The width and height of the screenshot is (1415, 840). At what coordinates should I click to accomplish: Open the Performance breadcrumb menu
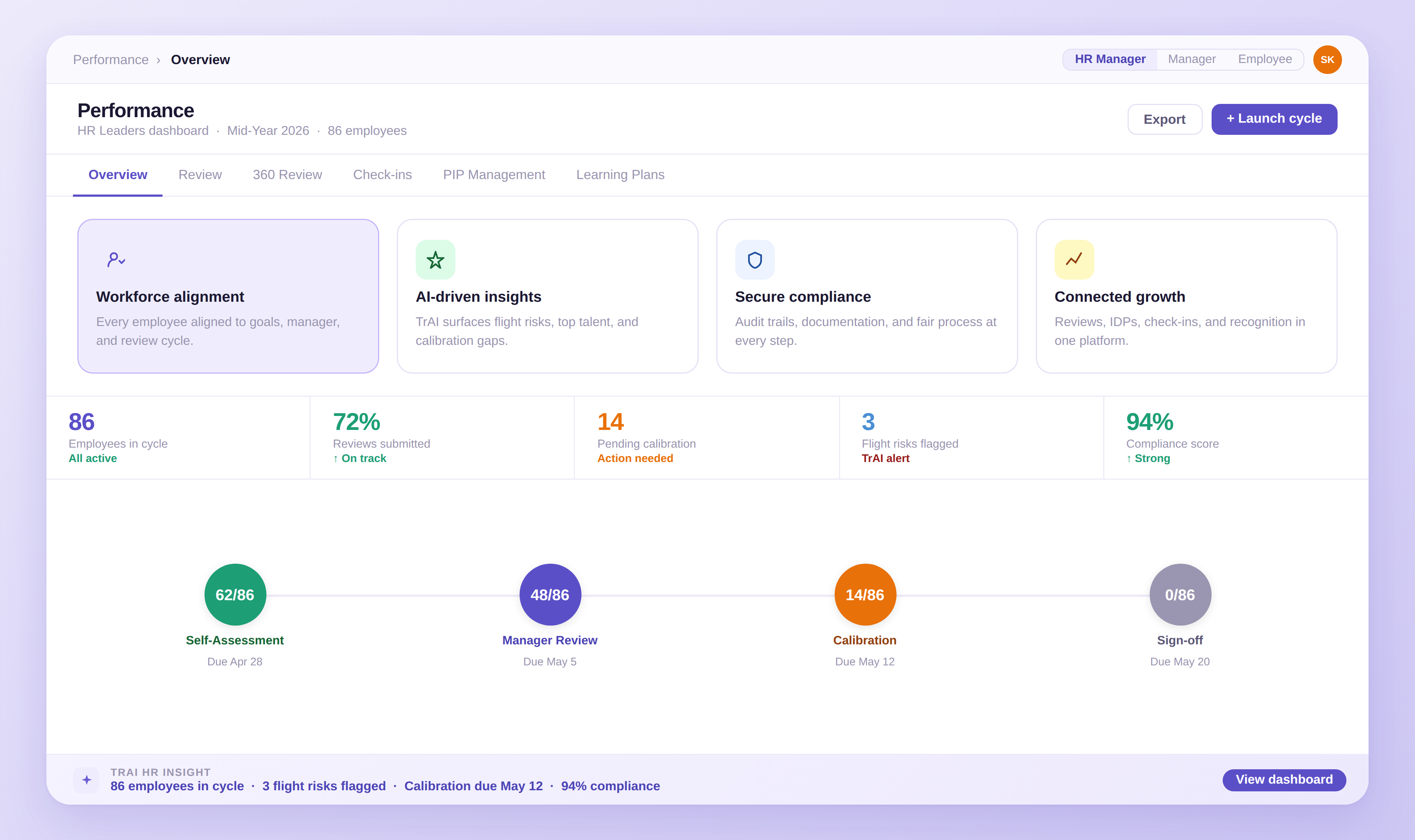pos(111,59)
